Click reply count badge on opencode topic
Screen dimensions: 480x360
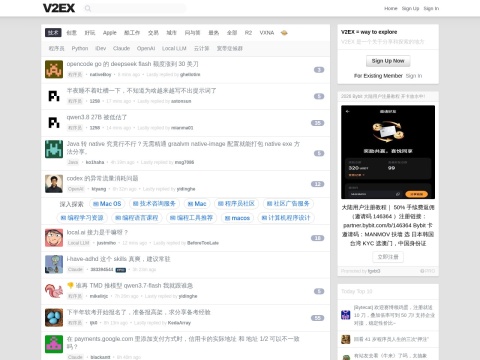[319, 70]
